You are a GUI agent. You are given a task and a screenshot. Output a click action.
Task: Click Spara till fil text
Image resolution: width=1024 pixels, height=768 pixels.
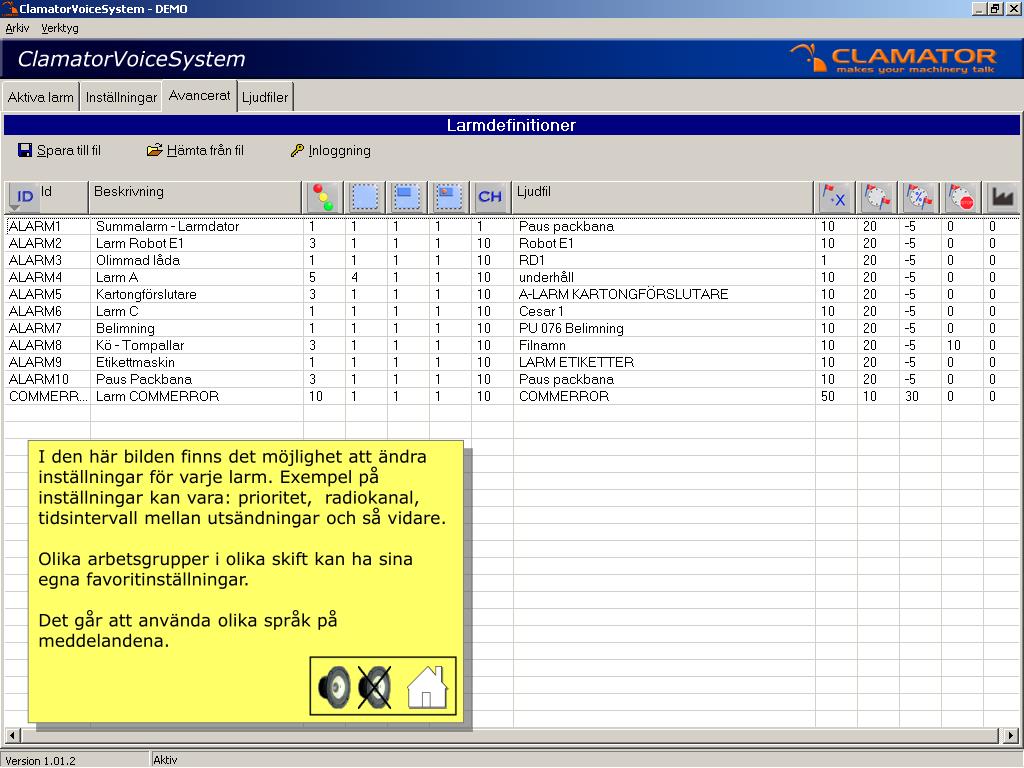(x=69, y=150)
